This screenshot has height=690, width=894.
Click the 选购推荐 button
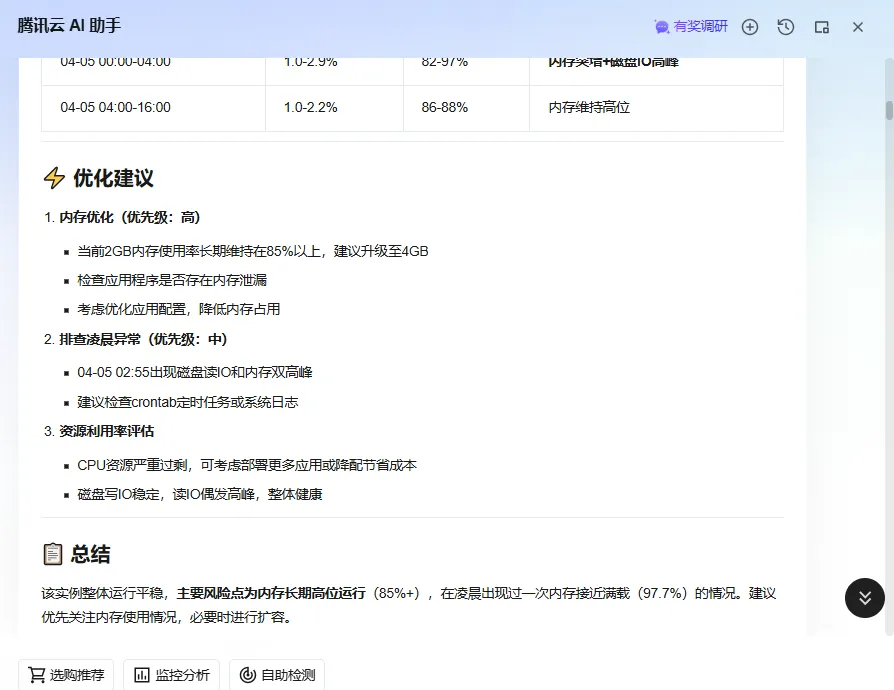point(66,675)
